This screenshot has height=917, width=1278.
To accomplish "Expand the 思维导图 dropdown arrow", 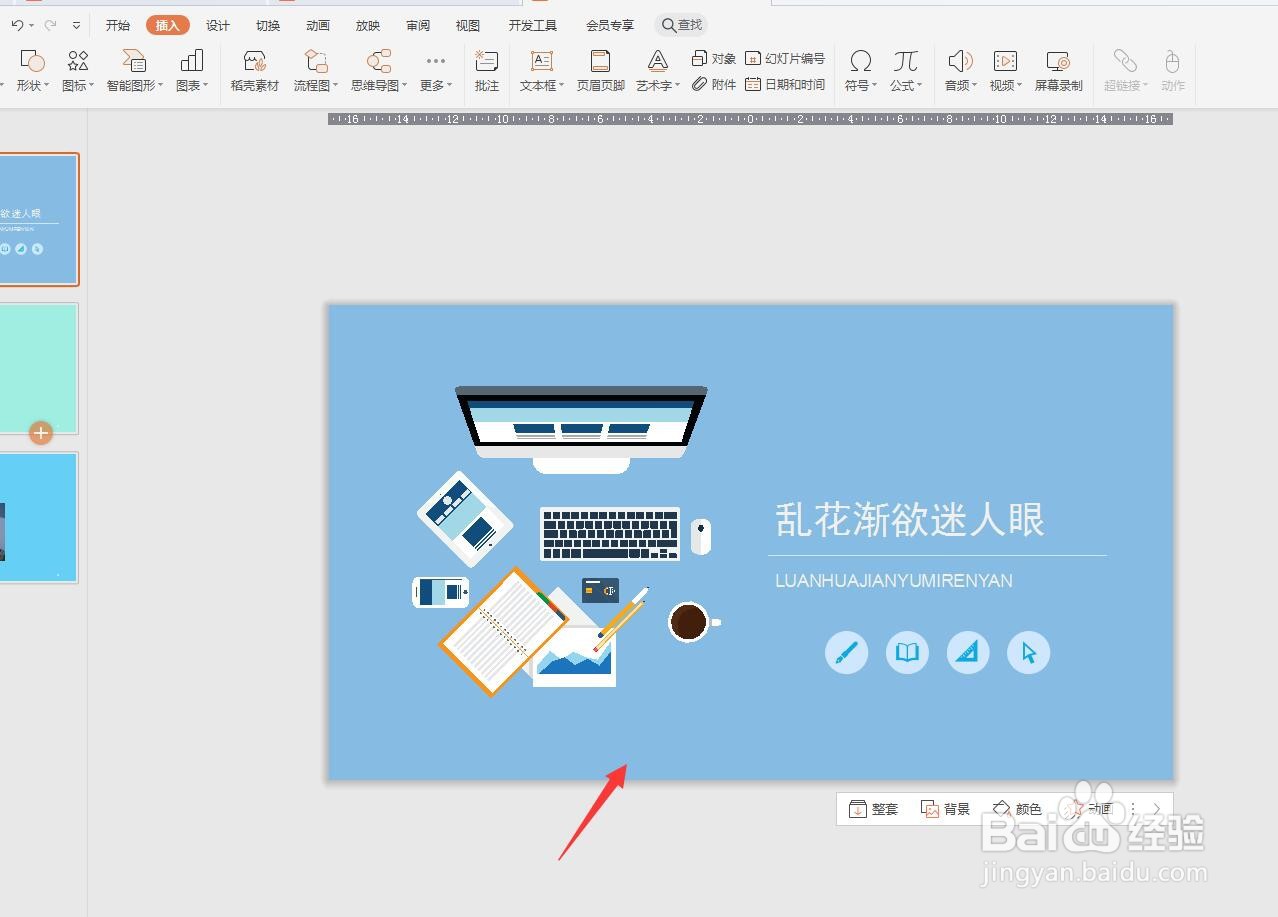I will (x=405, y=86).
